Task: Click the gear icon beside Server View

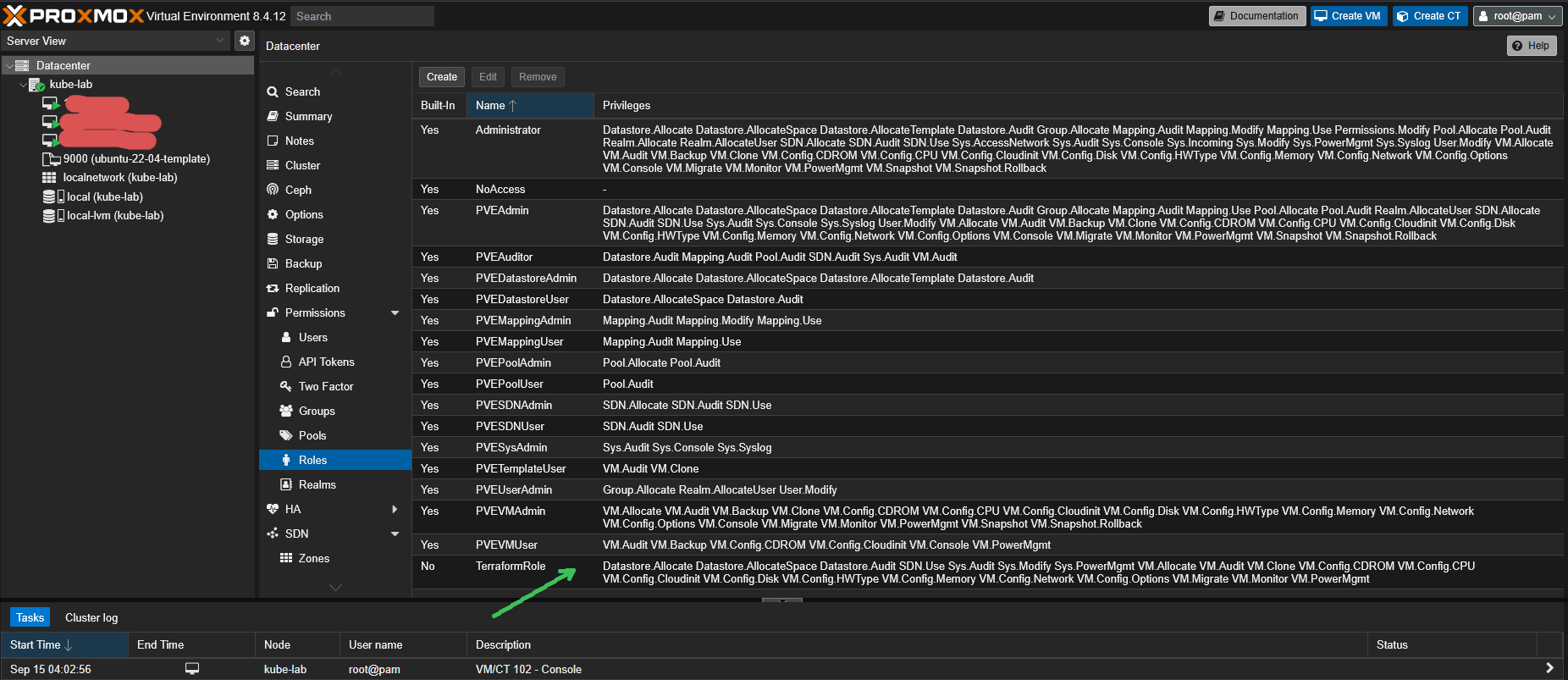Action: [x=245, y=41]
